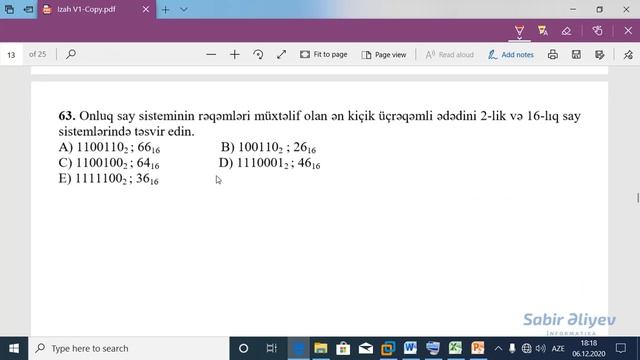Open the volume control

click(x=541, y=348)
